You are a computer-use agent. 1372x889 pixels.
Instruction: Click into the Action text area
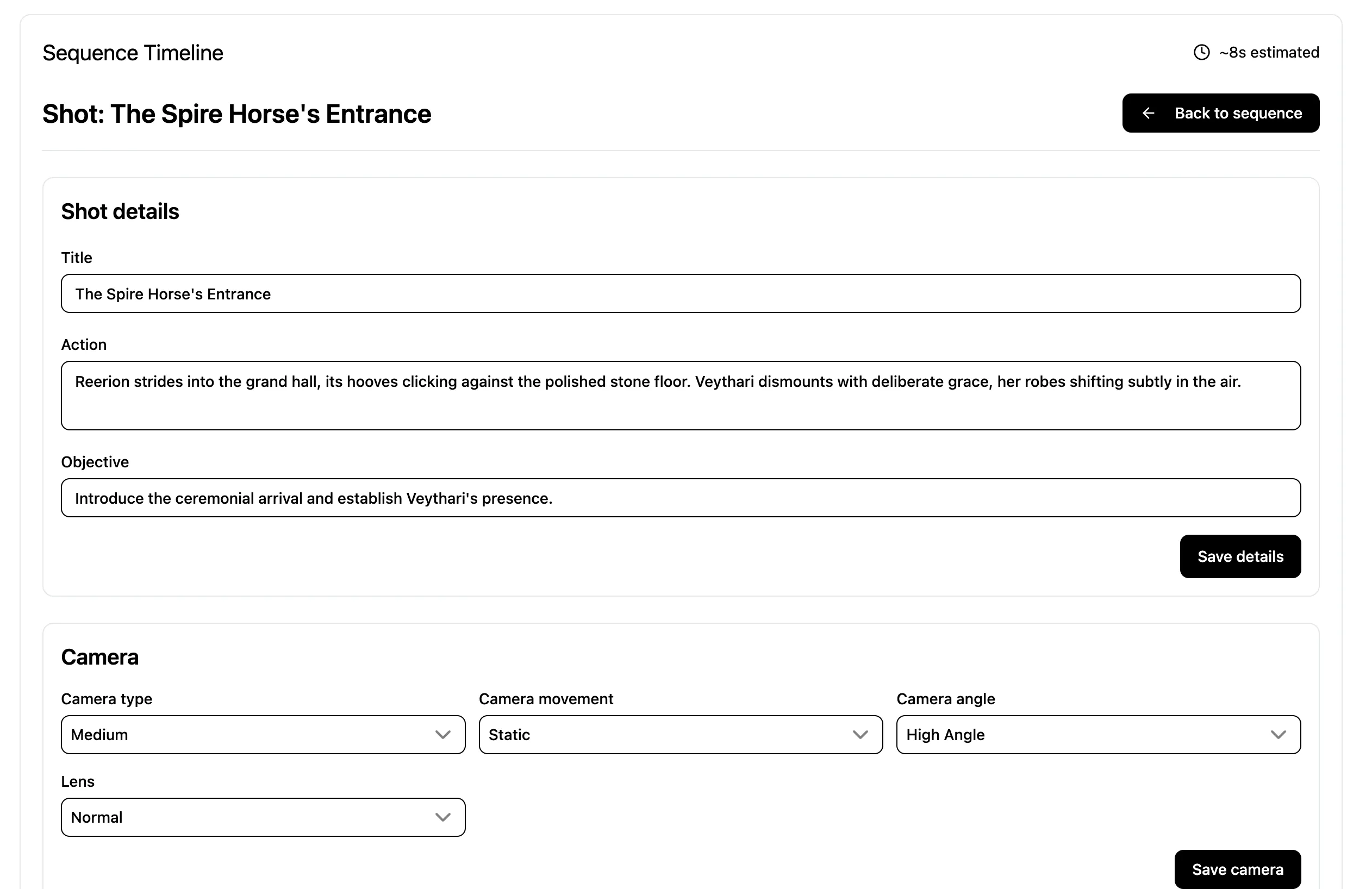coord(681,395)
